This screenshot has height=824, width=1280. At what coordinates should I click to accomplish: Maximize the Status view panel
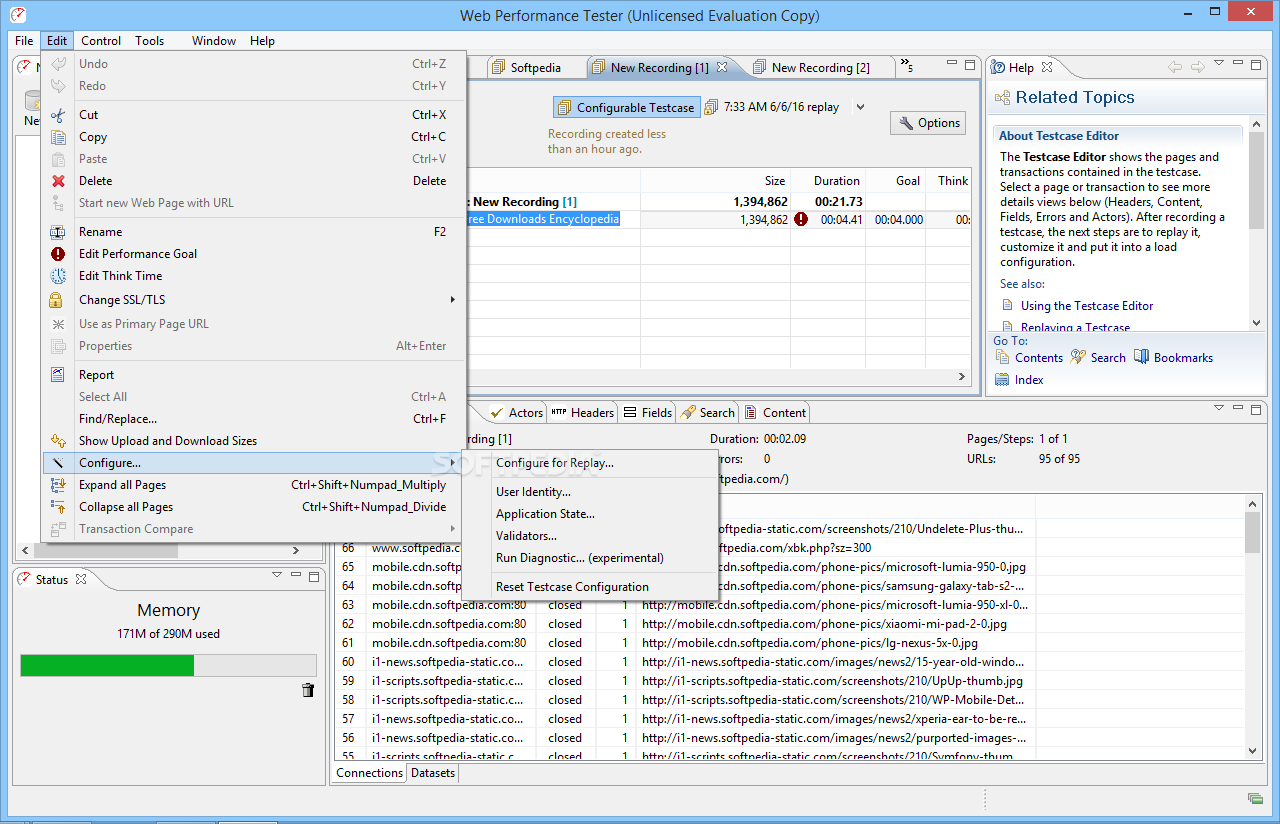point(314,576)
